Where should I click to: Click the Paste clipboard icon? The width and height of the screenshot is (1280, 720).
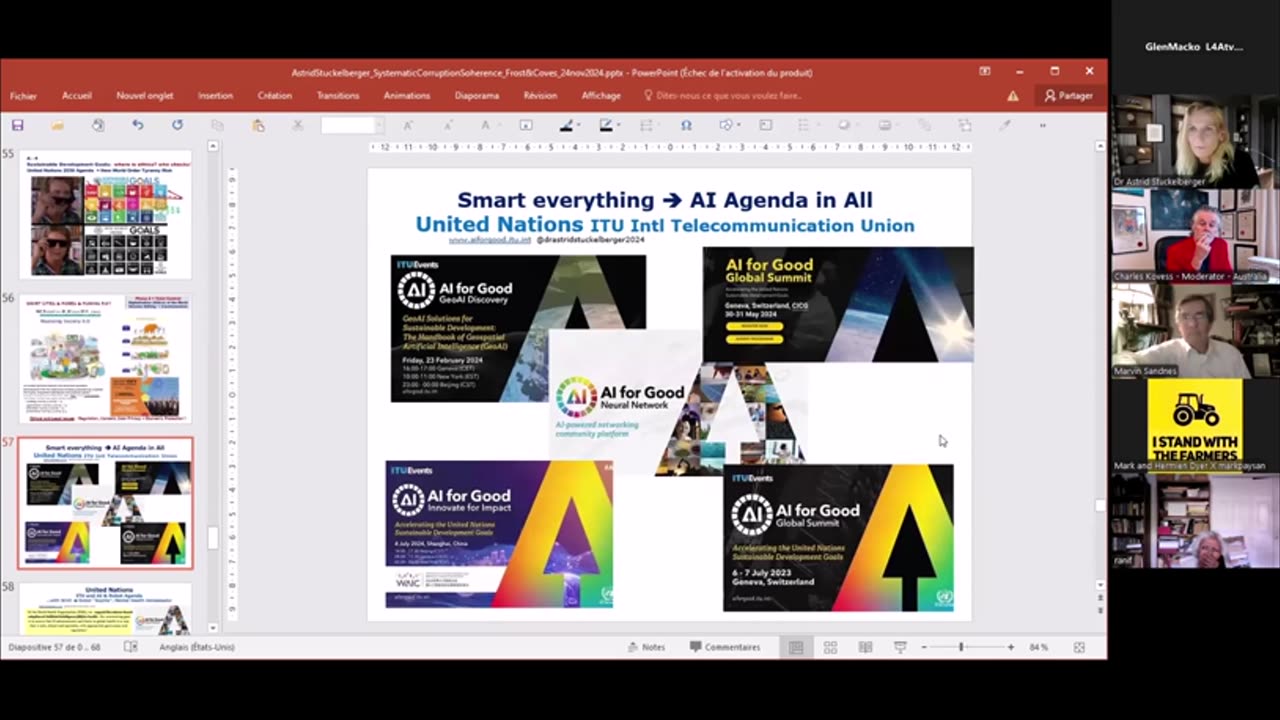coord(258,125)
